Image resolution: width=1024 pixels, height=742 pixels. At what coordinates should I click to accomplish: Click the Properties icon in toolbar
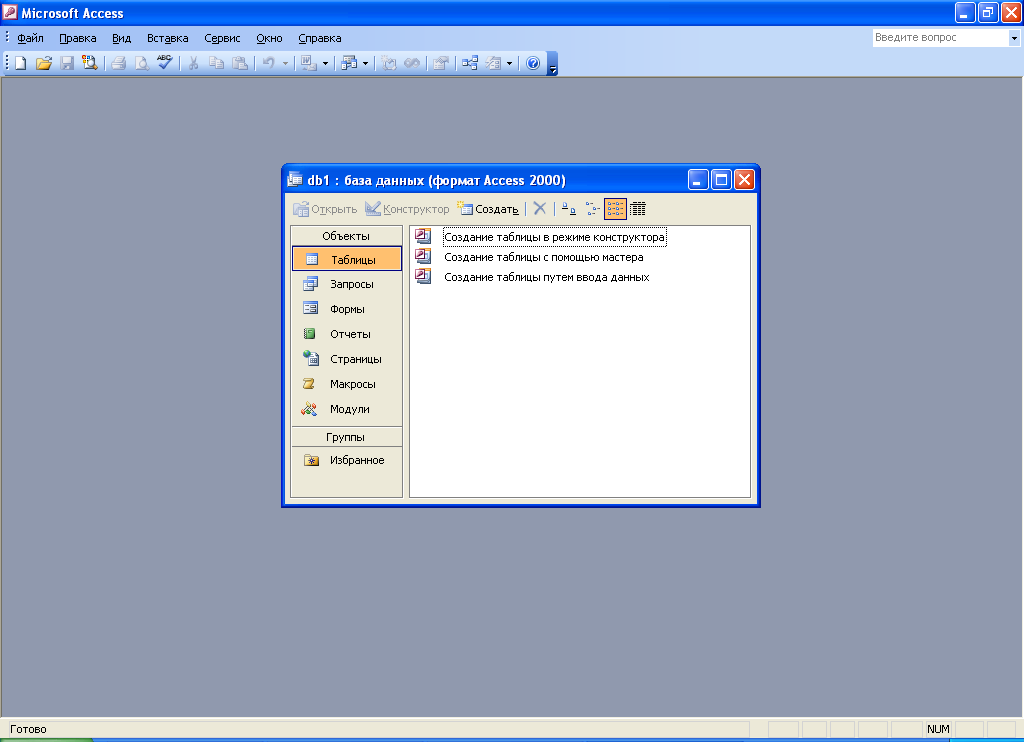pyautogui.click(x=441, y=63)
